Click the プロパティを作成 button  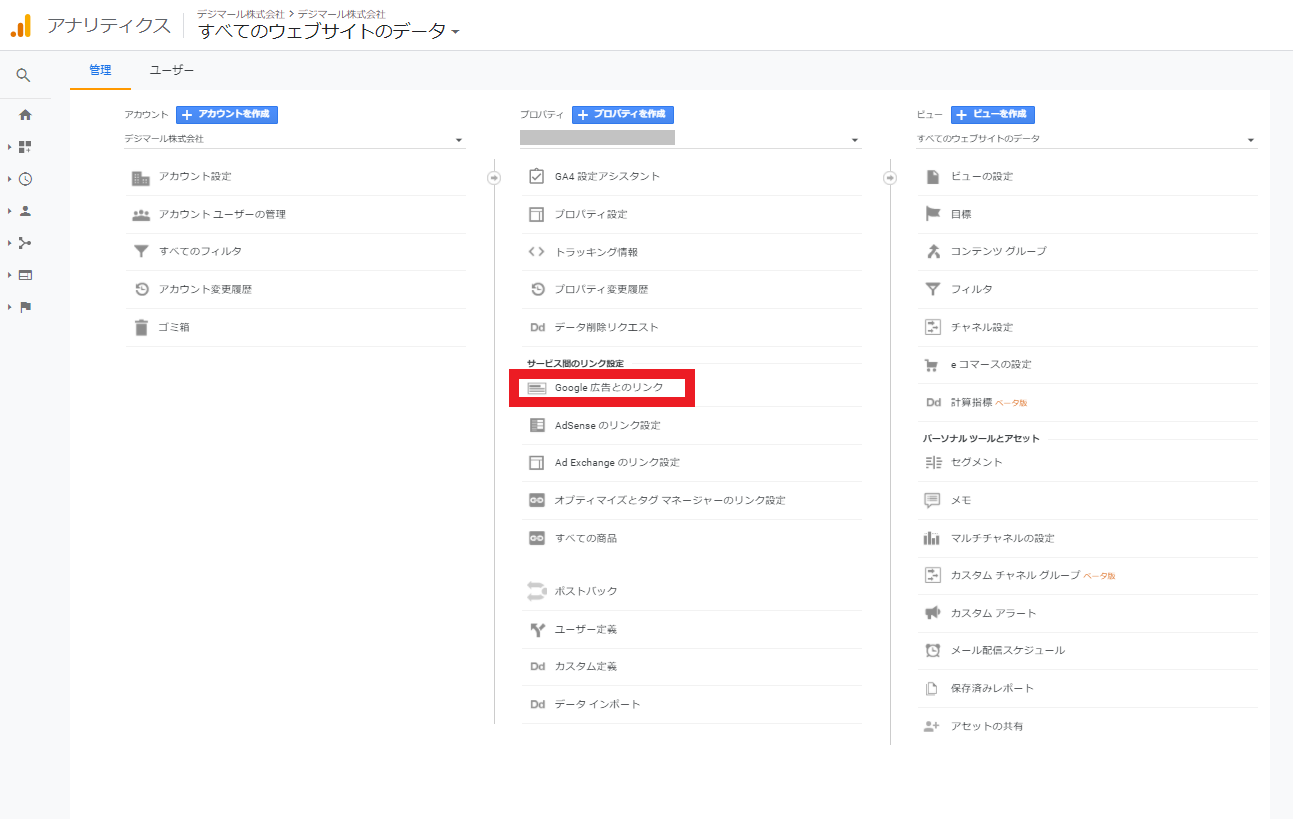[623, 115]
